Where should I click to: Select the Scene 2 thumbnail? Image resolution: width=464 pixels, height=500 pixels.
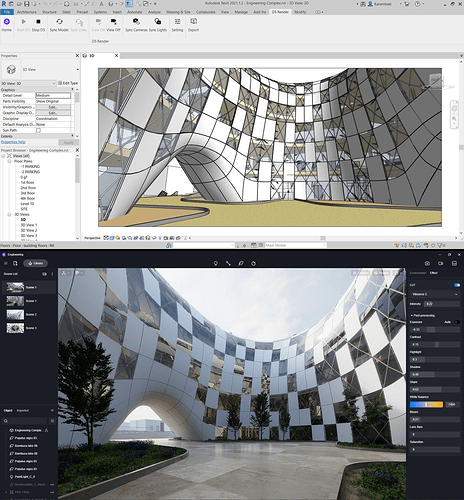[x=15, y=314]
